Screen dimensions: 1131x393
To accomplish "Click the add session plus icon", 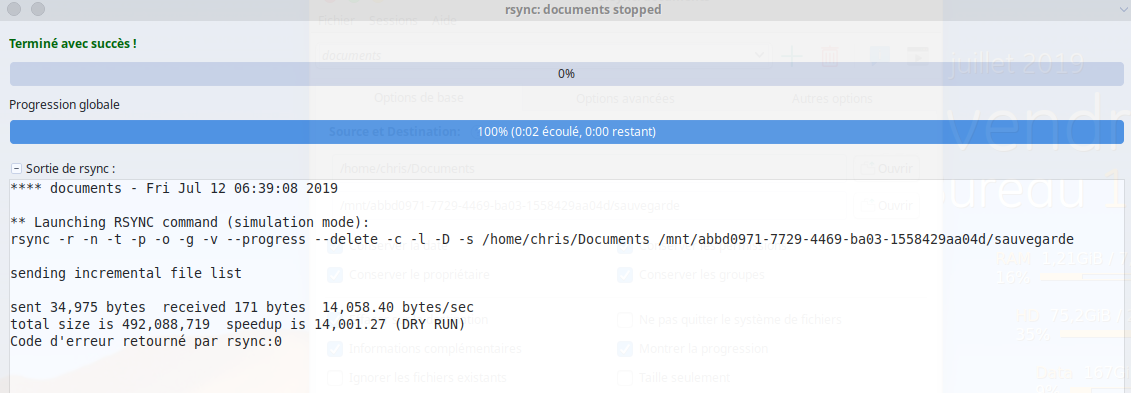I will 792,56.
